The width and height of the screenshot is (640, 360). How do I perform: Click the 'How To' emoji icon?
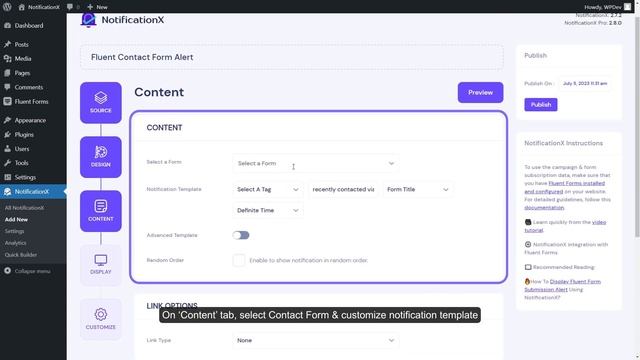[527, 281]
